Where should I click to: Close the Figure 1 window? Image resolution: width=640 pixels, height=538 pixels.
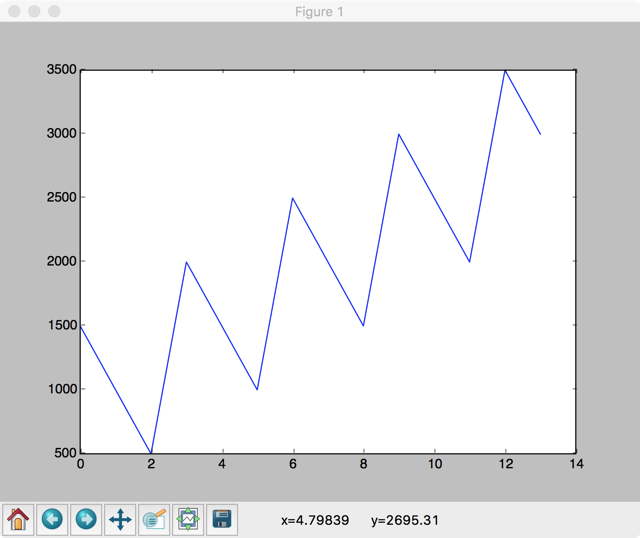click(14, 11)
